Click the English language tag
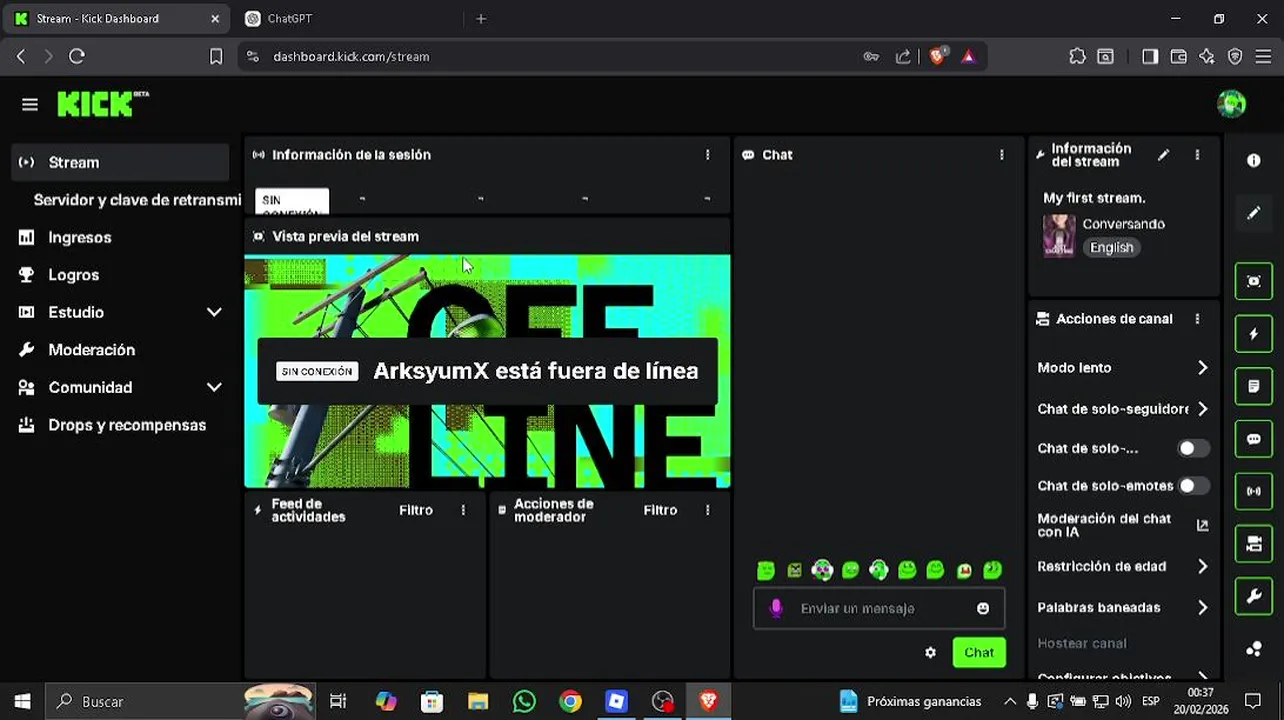 click(1112, 247)
